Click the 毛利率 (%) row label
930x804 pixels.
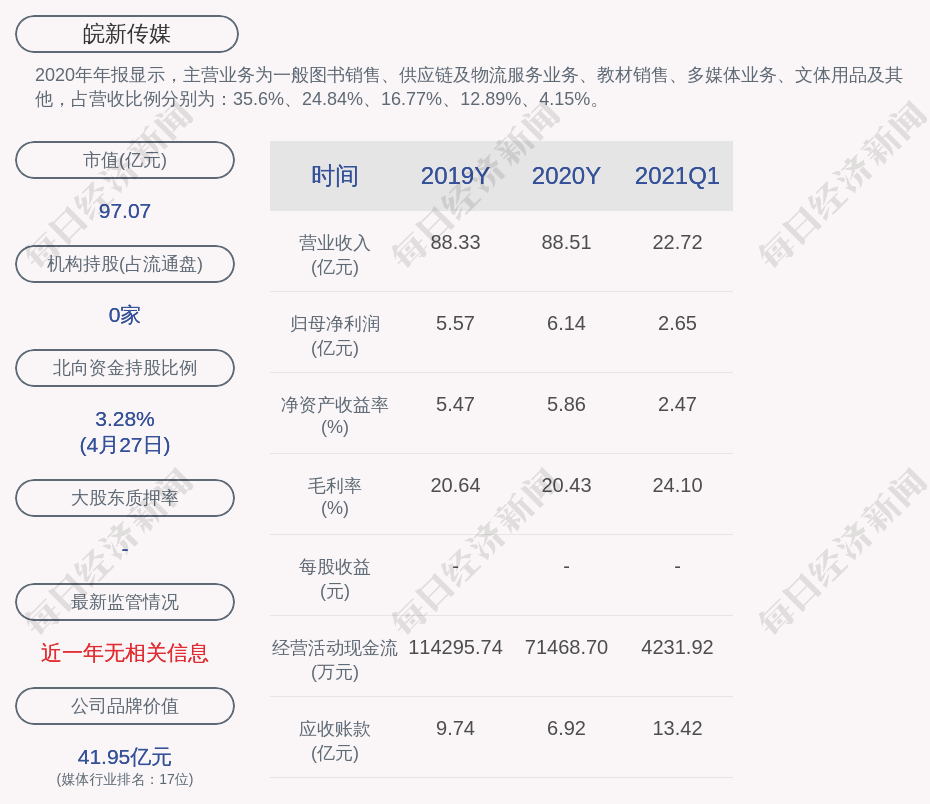[335, 497]
